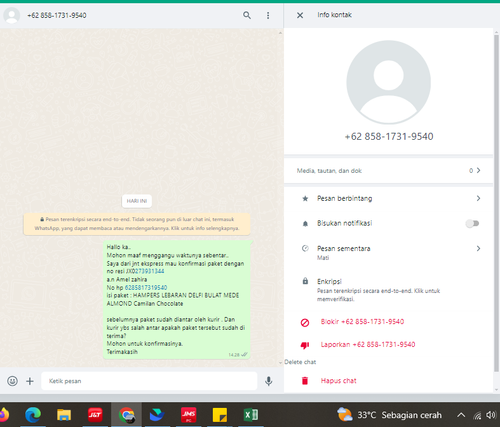Open the volume tray icon

coord(491,415)
